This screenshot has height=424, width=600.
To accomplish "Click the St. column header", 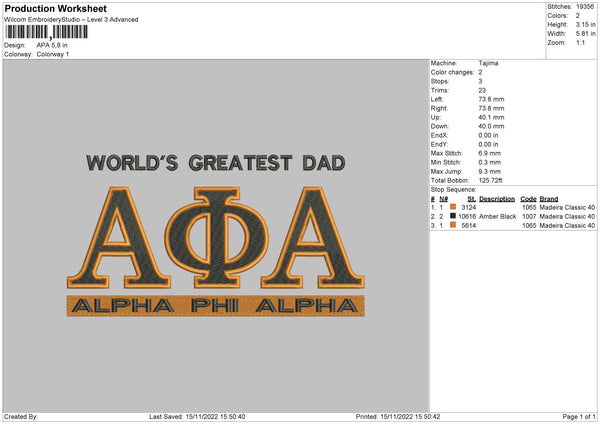I will click(x=471, y=198).
